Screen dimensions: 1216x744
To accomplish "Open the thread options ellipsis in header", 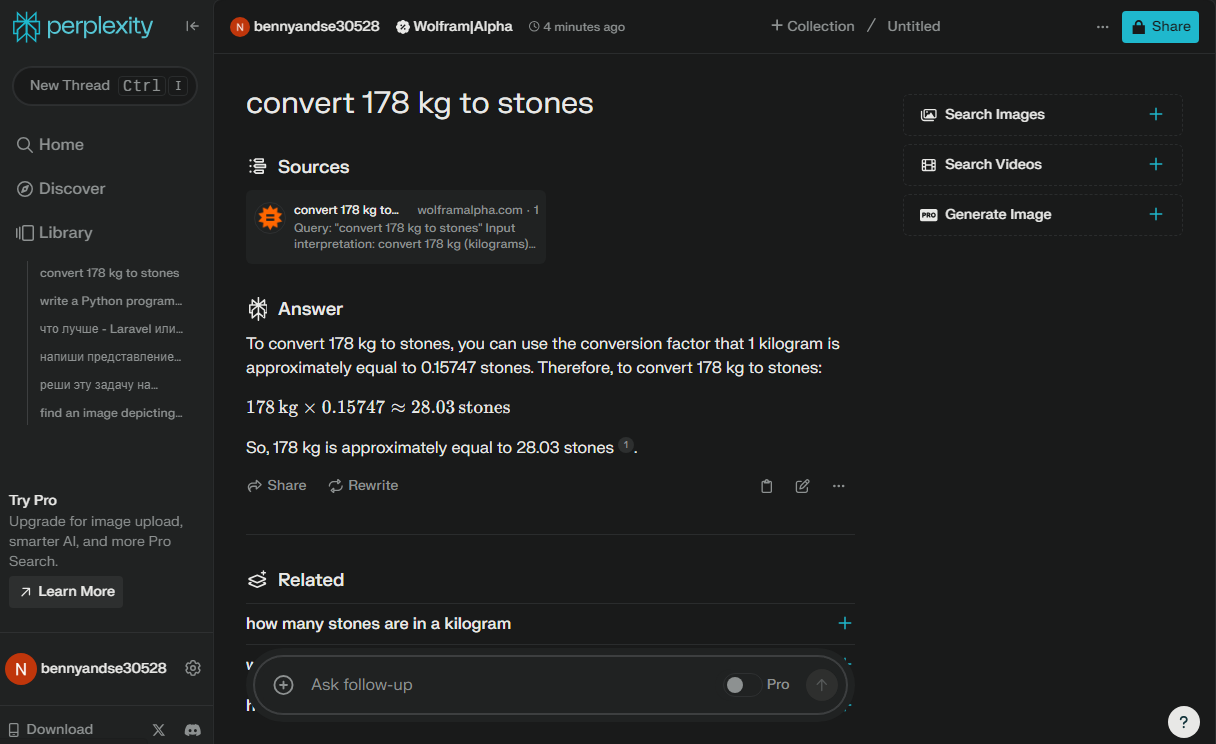I will pos(1102,27).
